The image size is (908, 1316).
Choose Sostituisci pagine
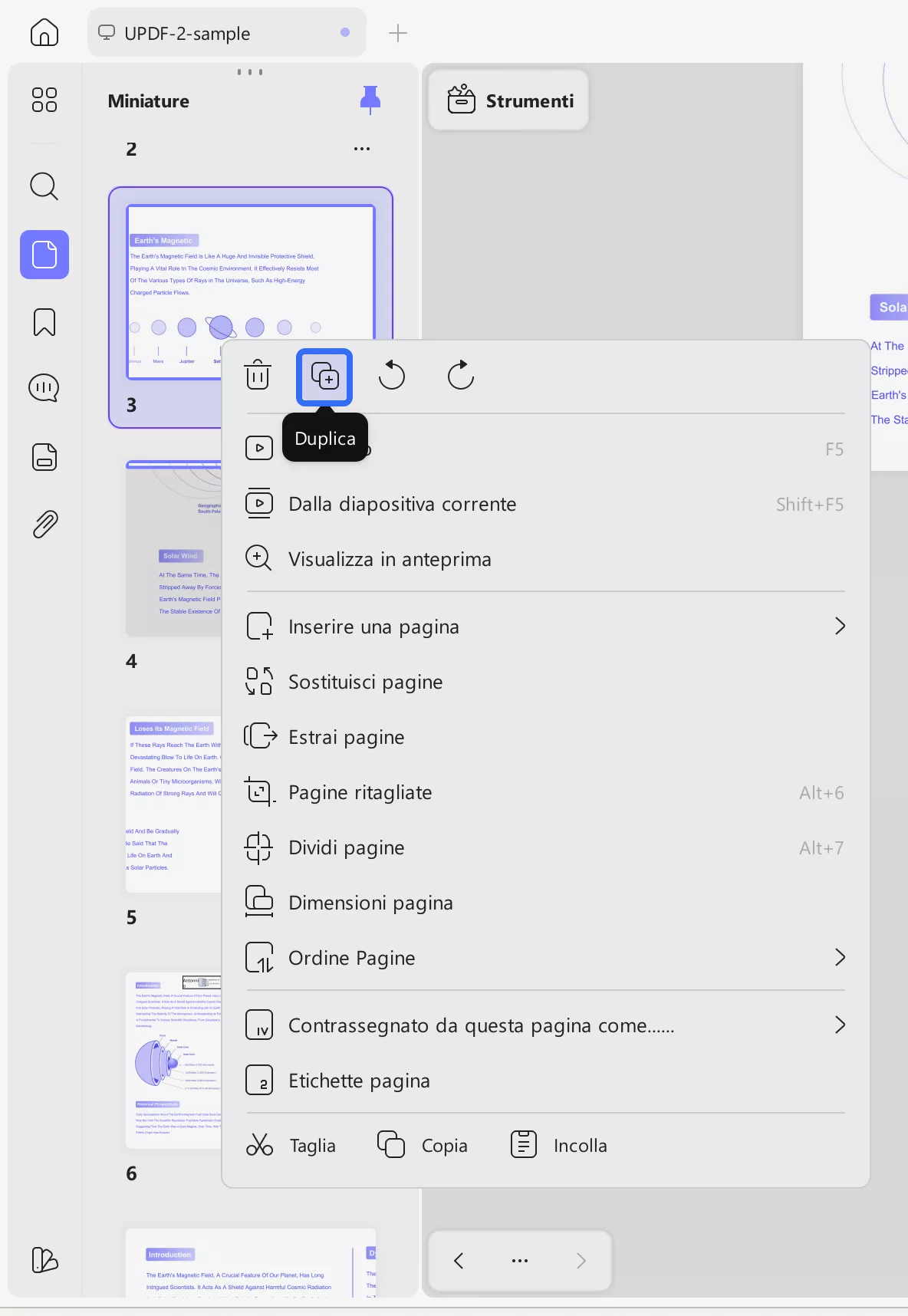(545, 682)
